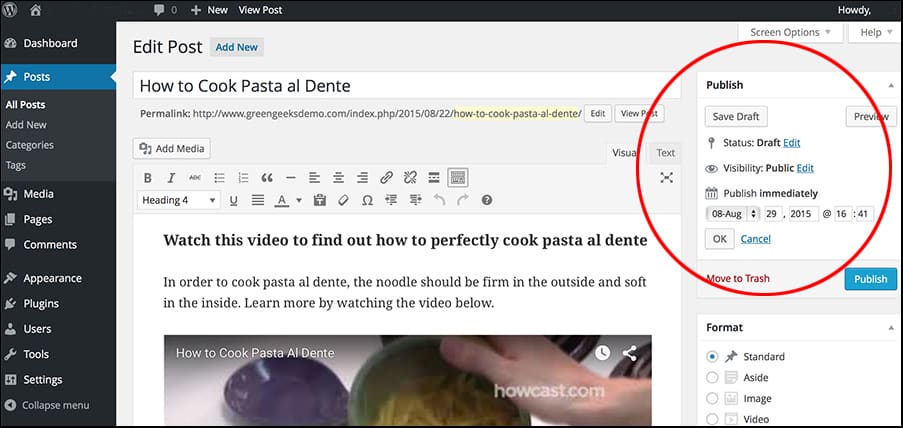Open the month 08-Aug selector

pos(733,214)
